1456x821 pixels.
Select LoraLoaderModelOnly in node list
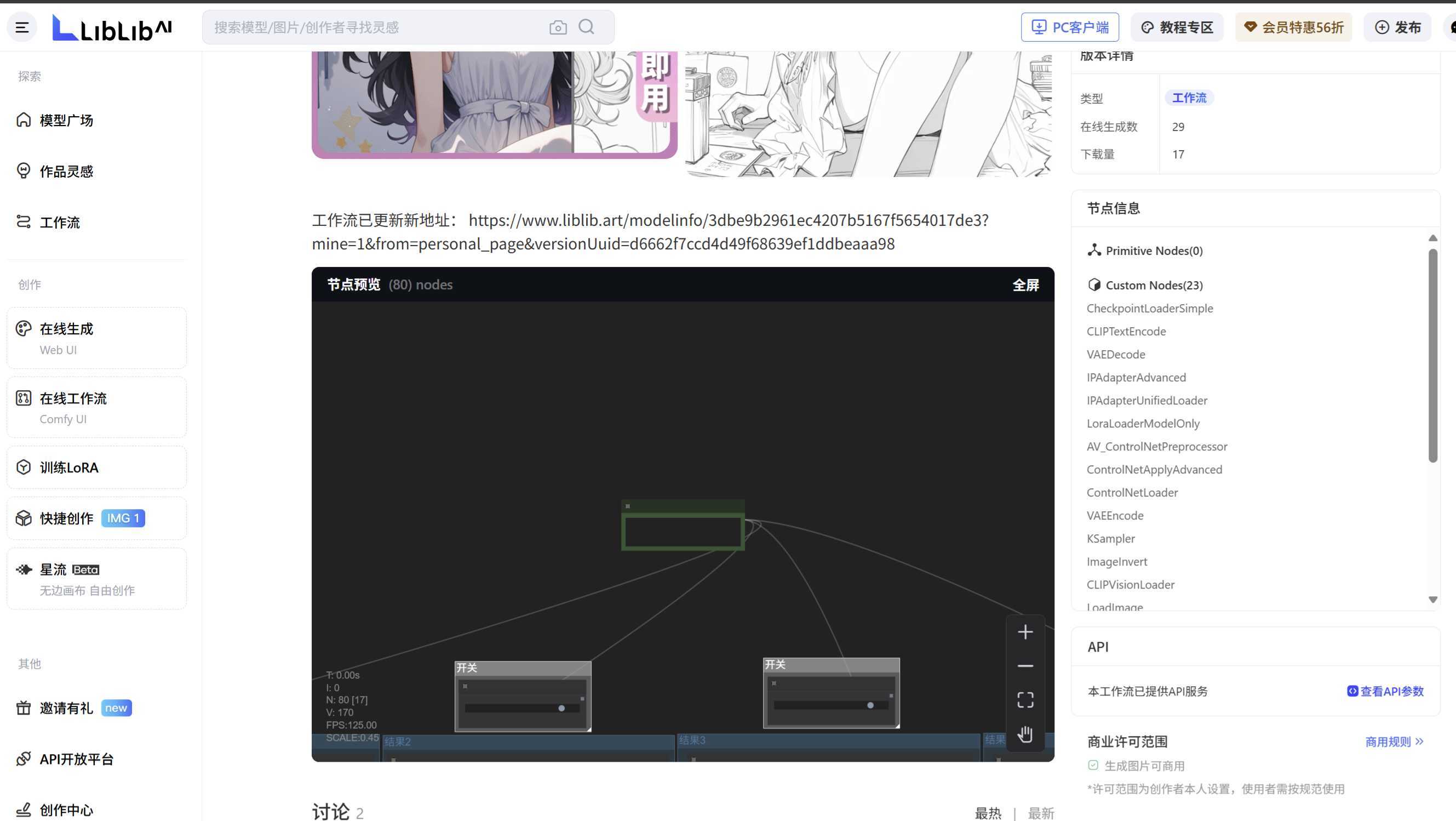tap(1143, 424)
